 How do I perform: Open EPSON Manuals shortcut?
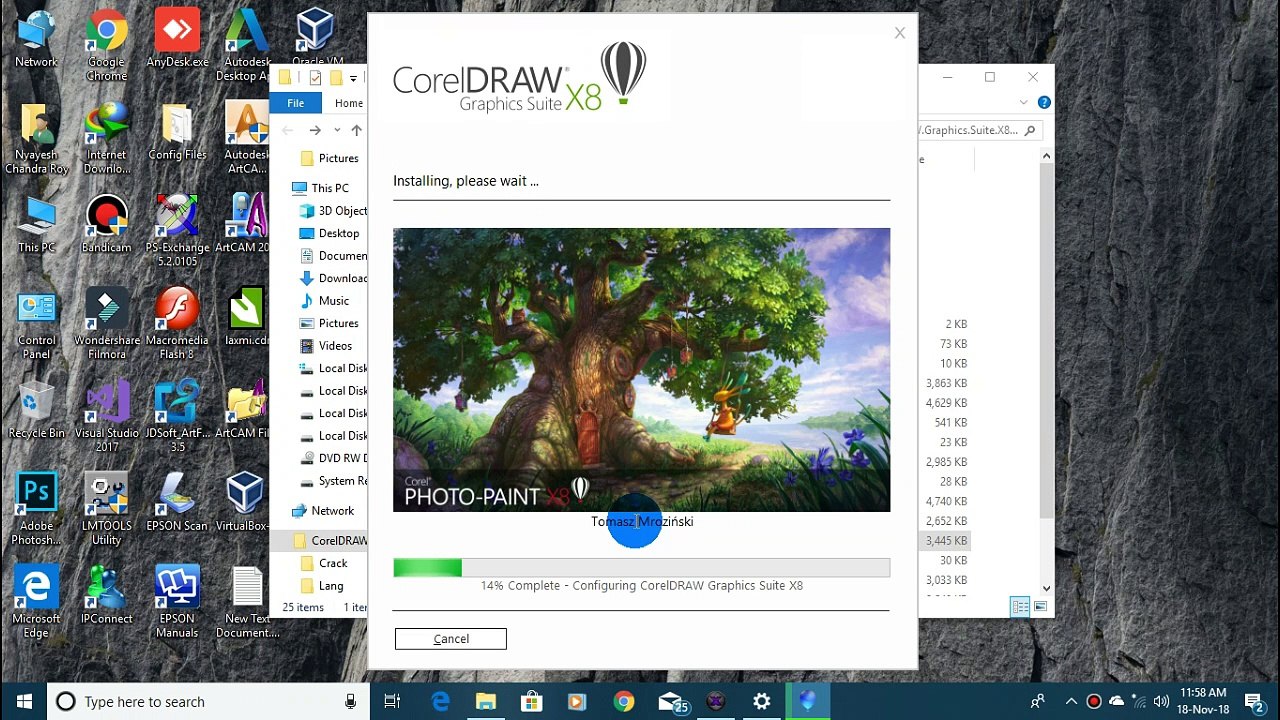177,602
